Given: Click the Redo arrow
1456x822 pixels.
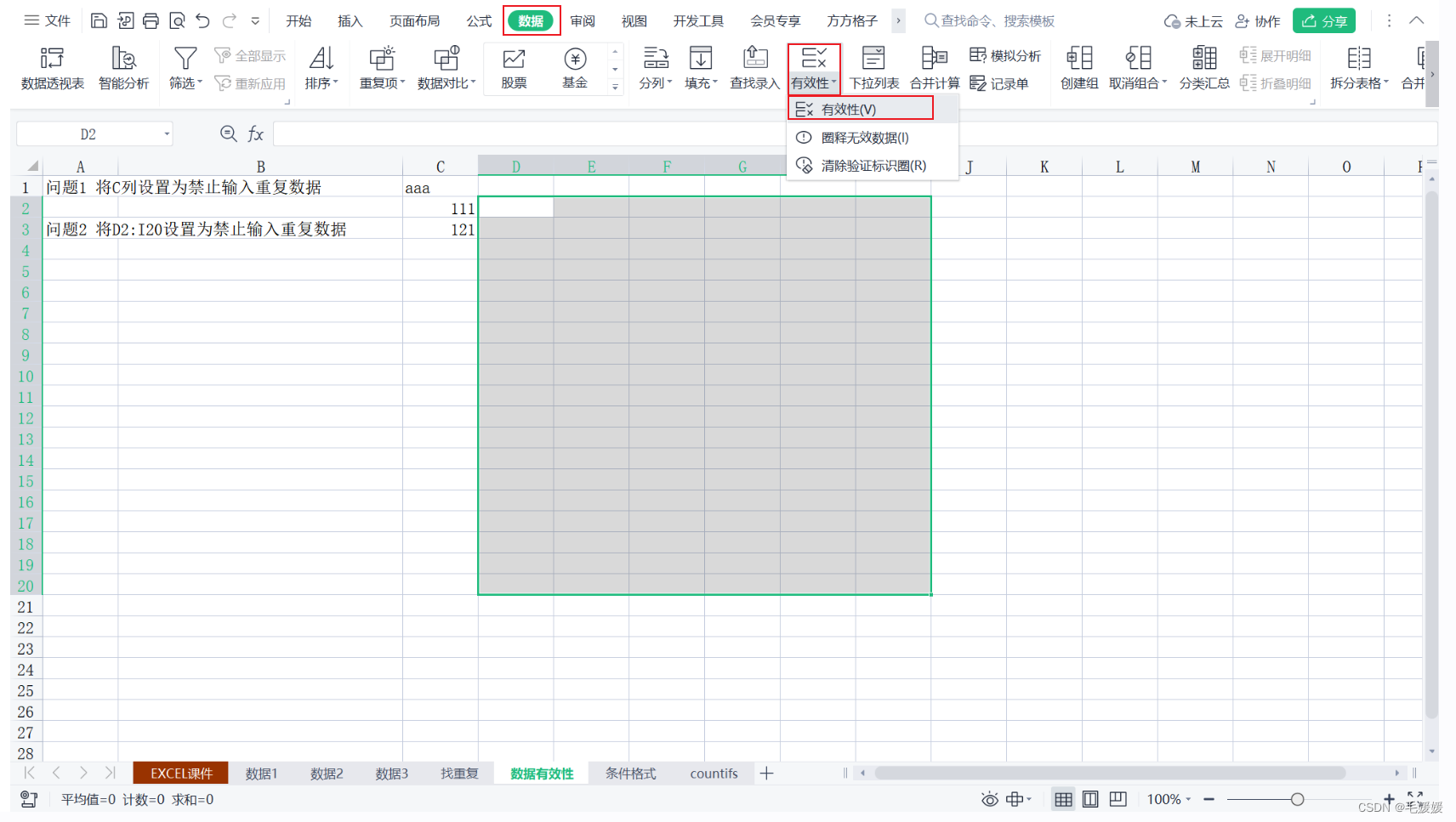Looking at the screenshot, I should pos(229,20).
